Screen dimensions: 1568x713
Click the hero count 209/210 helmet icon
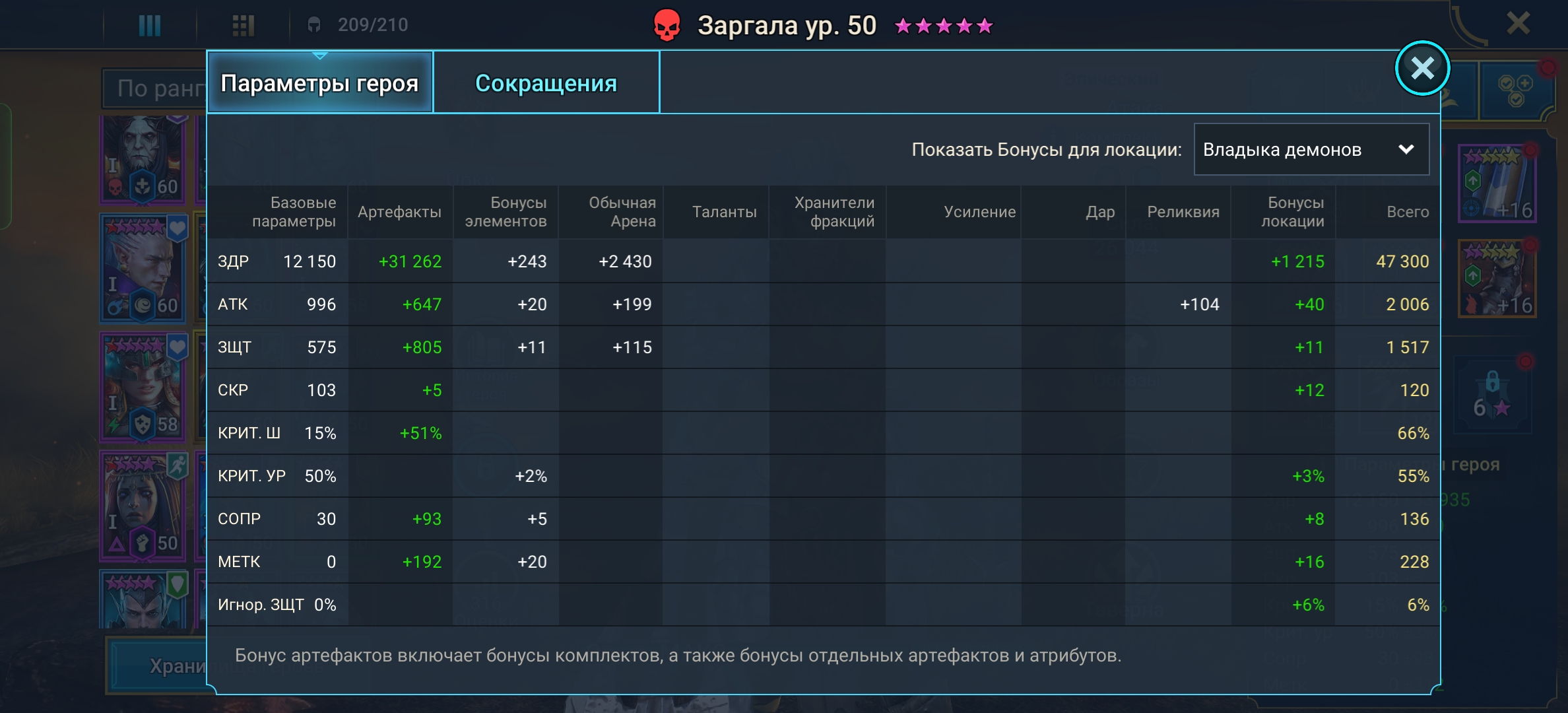314,25
